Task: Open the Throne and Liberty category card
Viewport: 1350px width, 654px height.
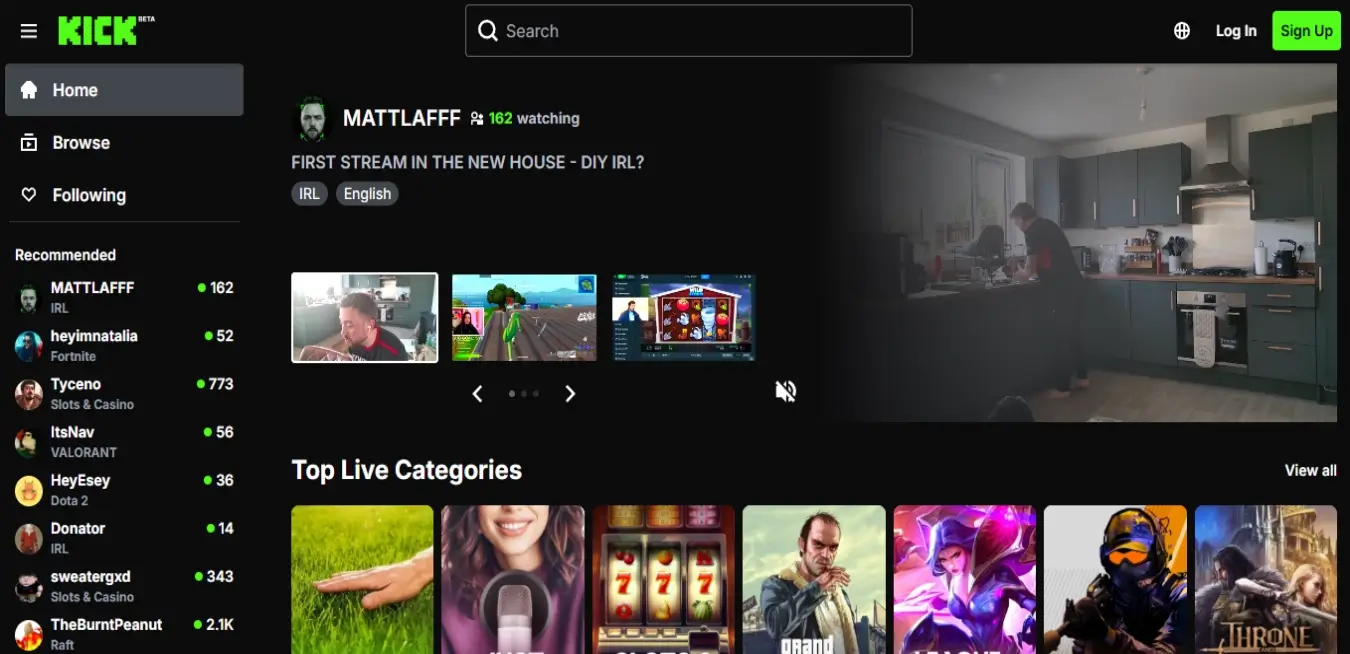Action: (1266, 579)
